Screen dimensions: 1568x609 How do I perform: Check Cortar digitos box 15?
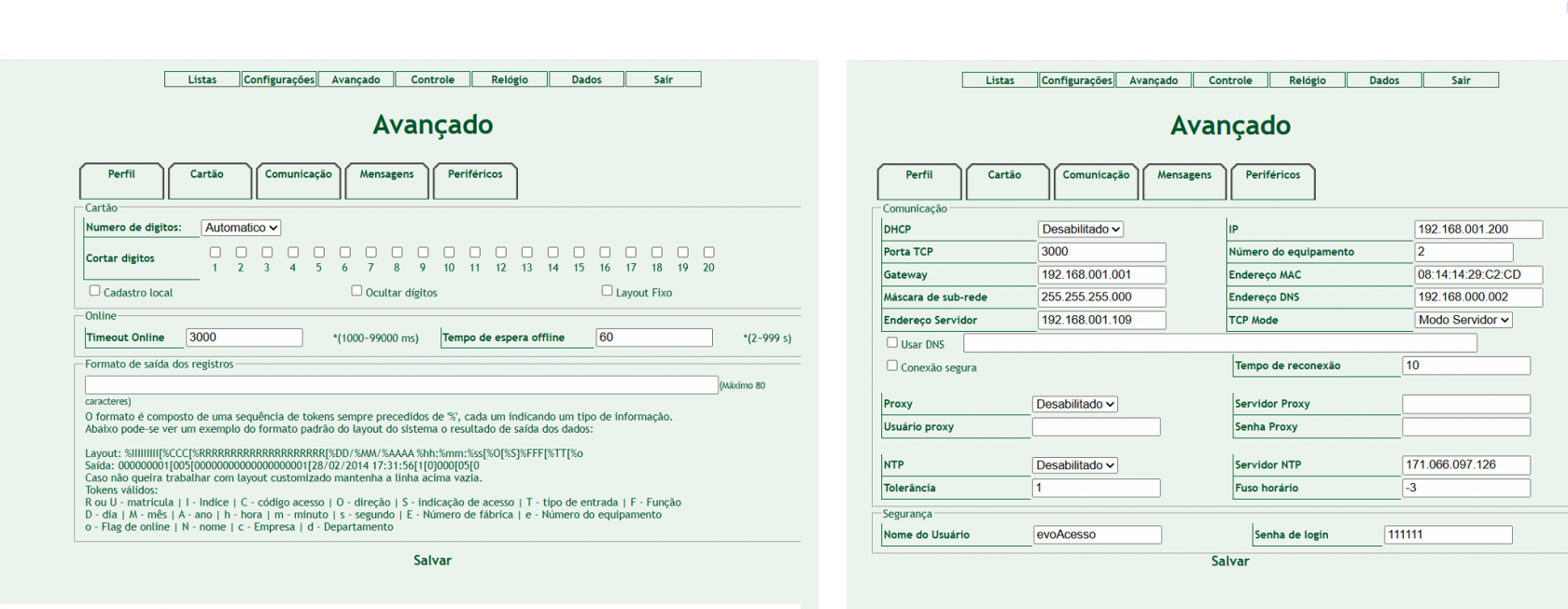click(x=579, y=252)
